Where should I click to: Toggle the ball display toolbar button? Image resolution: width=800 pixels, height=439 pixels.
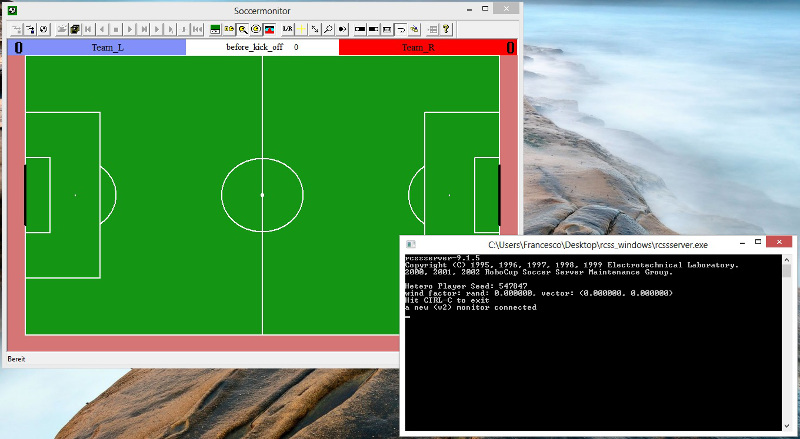pos(343,29)
